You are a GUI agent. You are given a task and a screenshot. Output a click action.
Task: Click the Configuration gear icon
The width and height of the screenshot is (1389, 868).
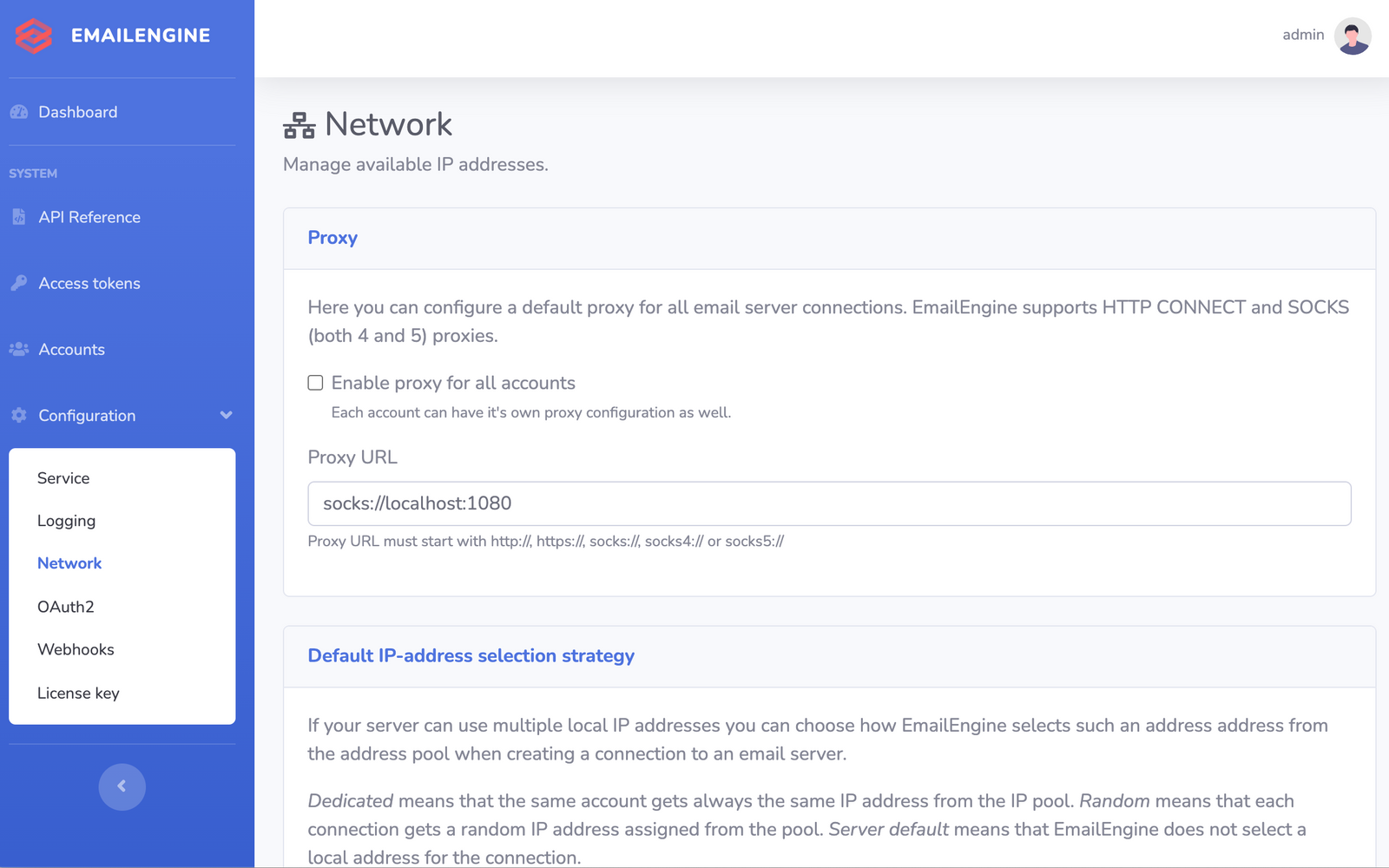(19, 415)
